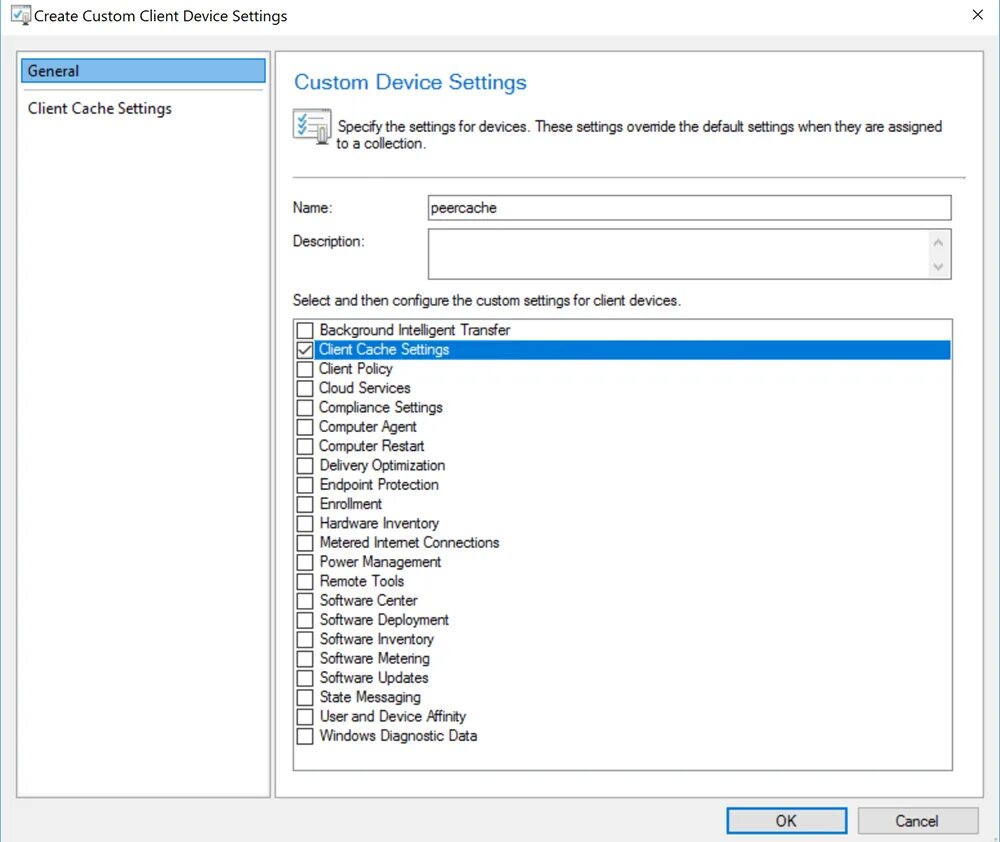1000x842 pixels.
Task: Click the Custom Device Settings checklist icon
Action: tap(312, 126)
